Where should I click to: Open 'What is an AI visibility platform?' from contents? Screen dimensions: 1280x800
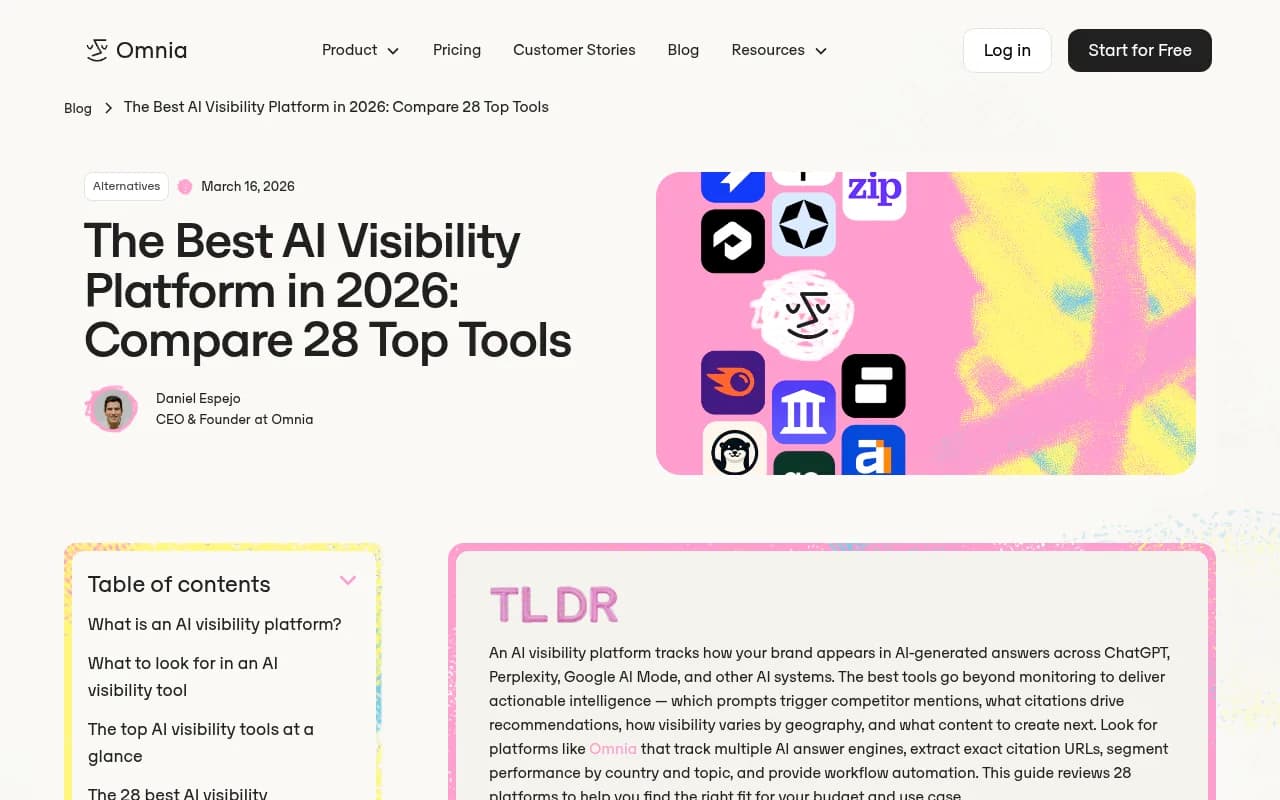(214, 624)
